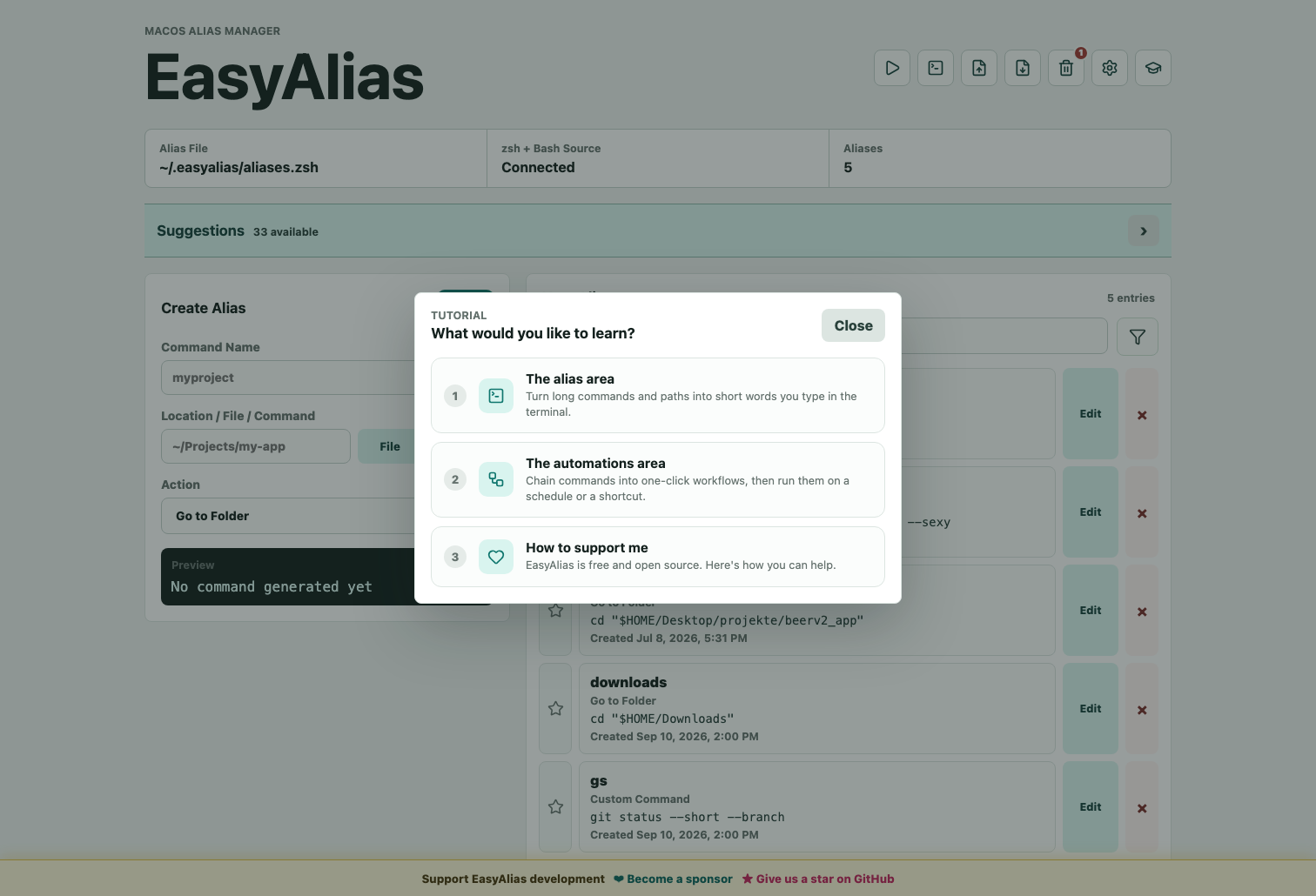This screenshot has width=1316, height=896.
Task: Open Give us a star on GitHub link
Action: pyautogui.click(x=818, y=879)
